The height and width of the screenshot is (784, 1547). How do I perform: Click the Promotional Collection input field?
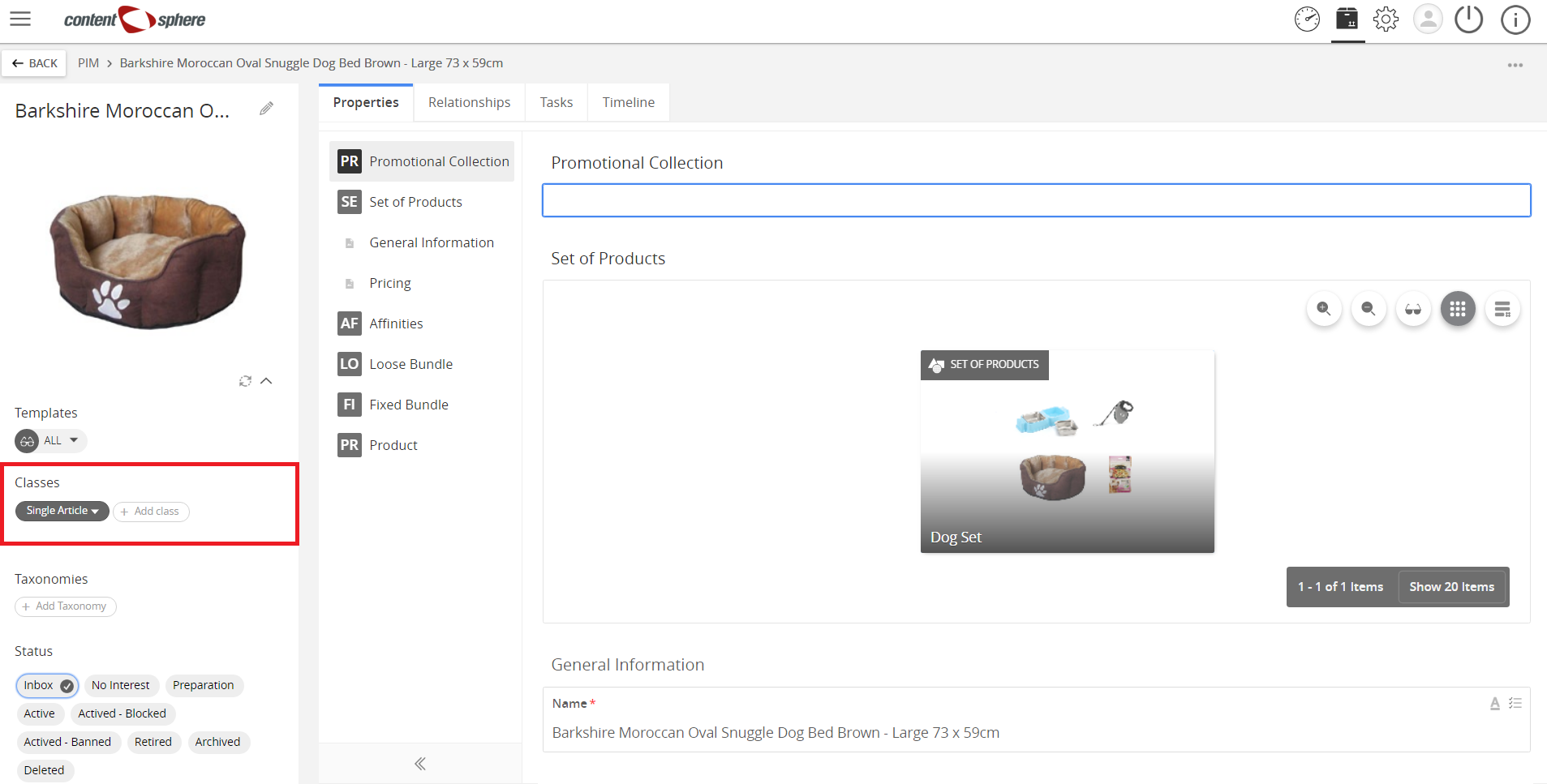tap(1036, 200)
